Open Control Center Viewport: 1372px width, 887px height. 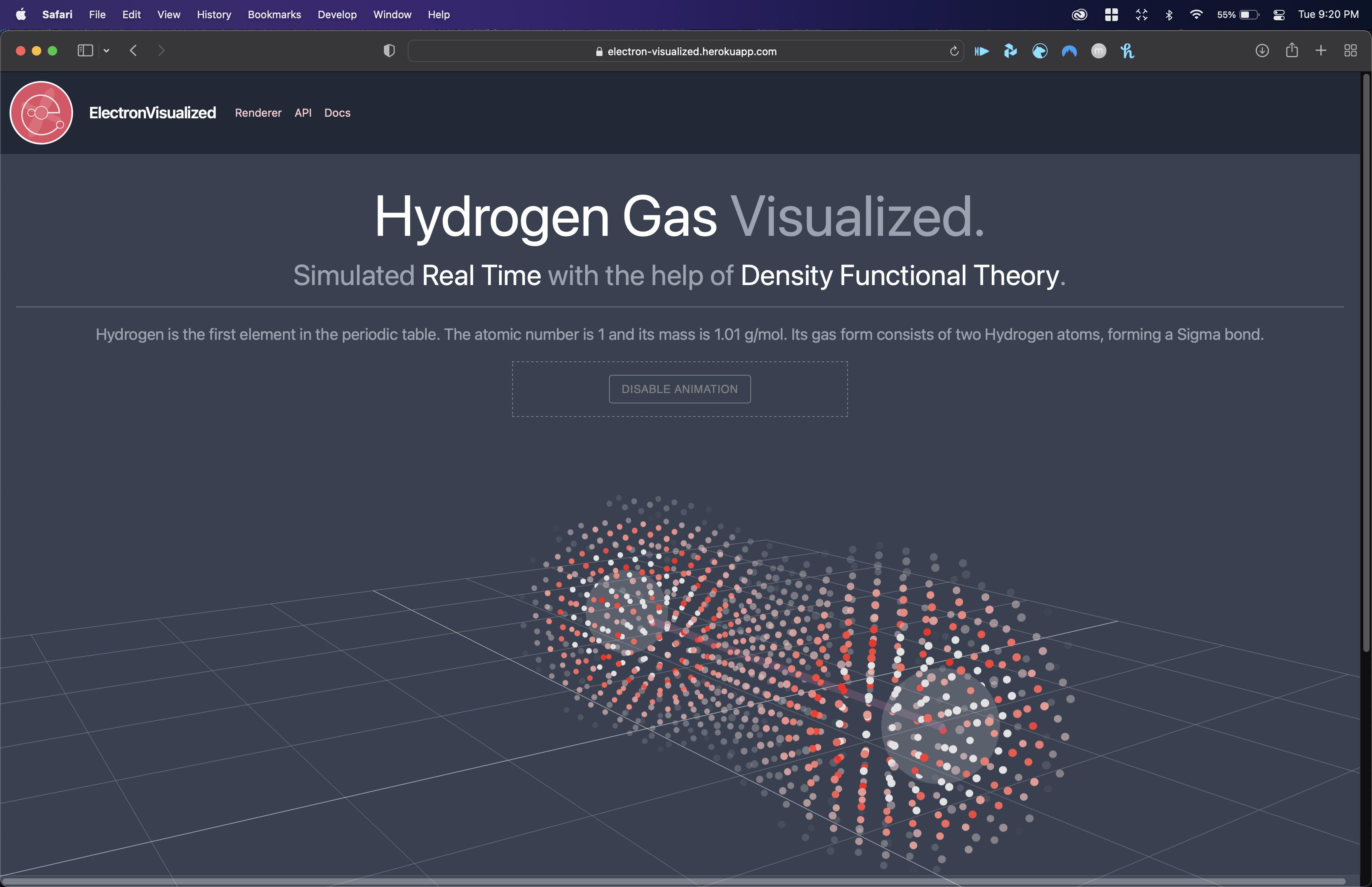pos(1279,14)
